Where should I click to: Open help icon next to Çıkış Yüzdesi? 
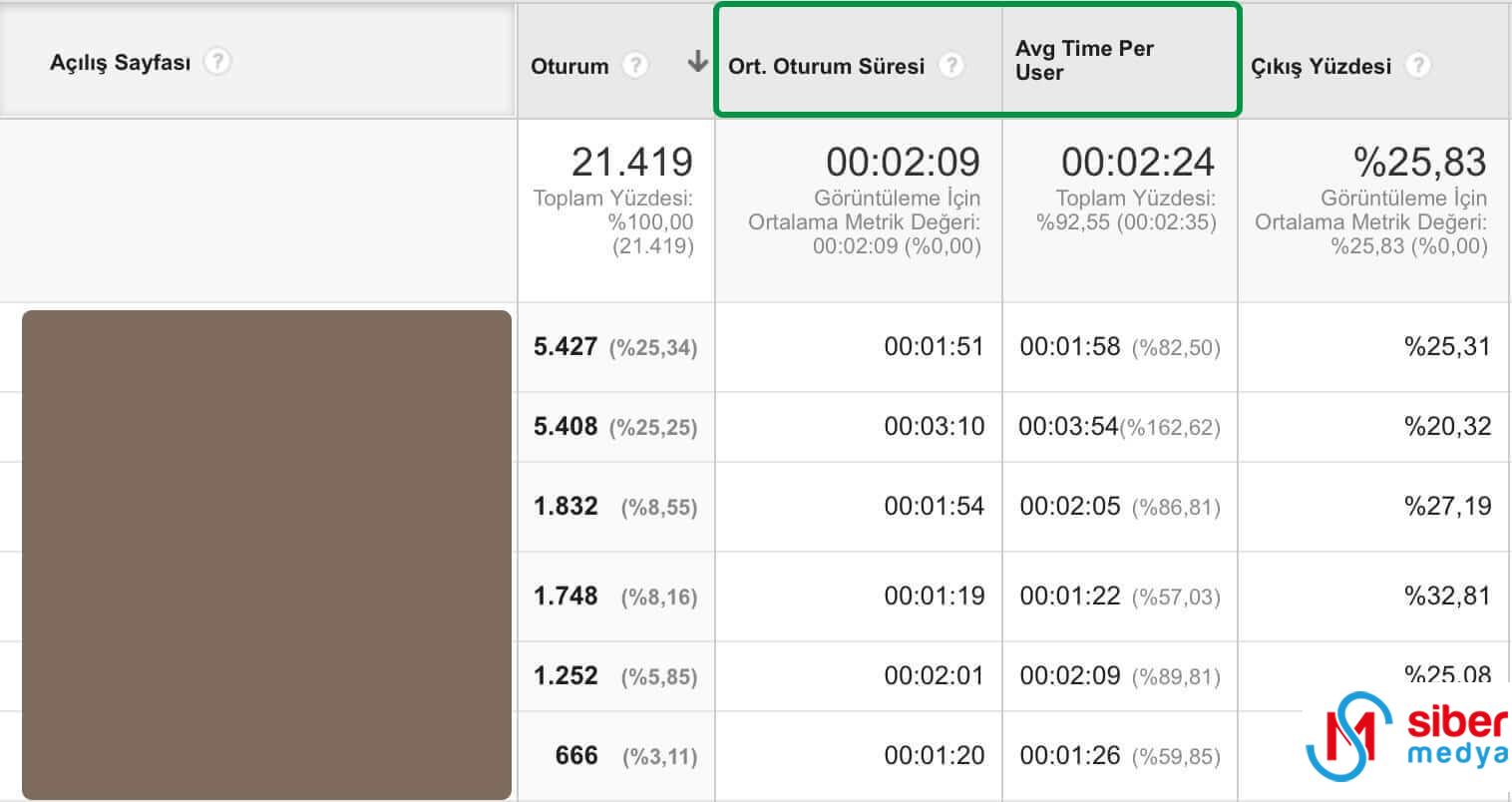coord(1417,66)
